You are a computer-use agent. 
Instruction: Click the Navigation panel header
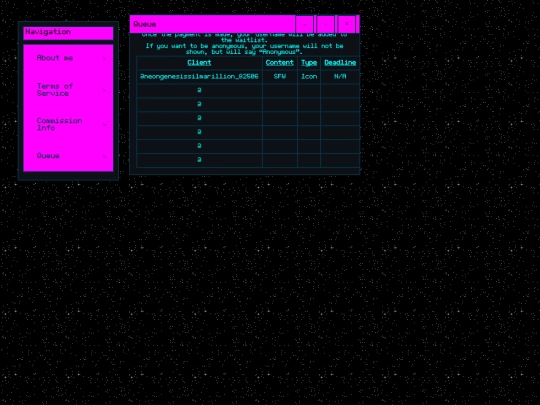coord(68,33)
